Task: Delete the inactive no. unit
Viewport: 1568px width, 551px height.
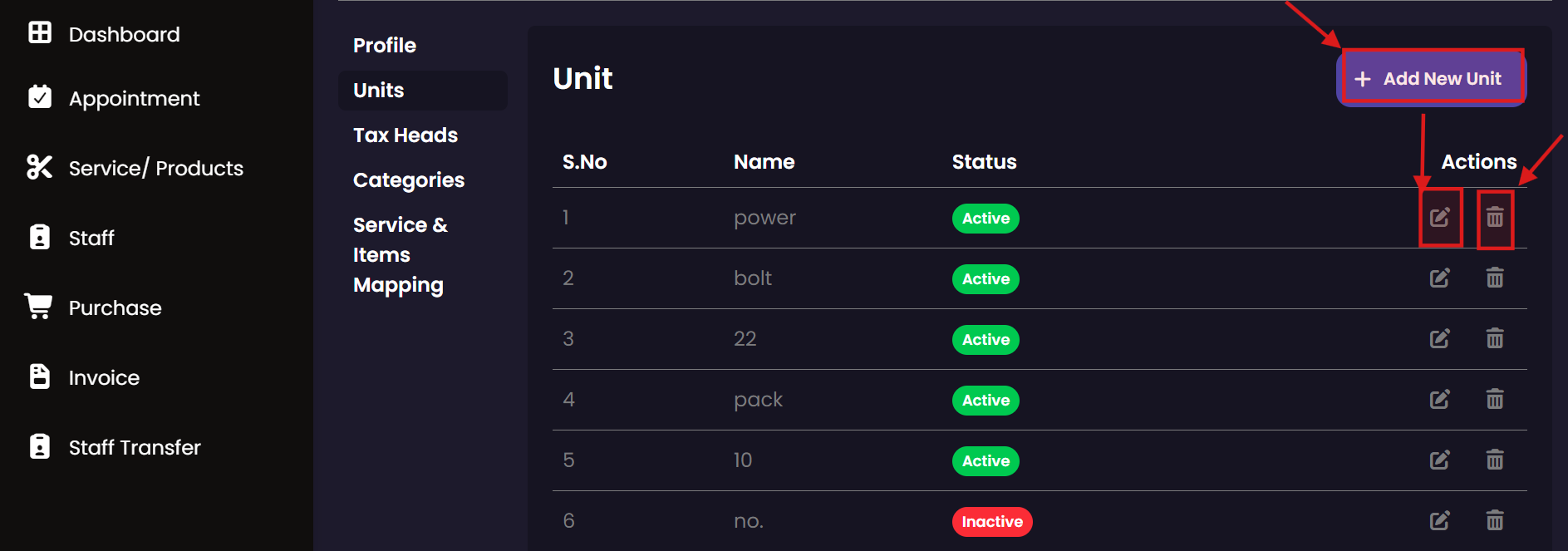Action: [x=1494, y=520]
